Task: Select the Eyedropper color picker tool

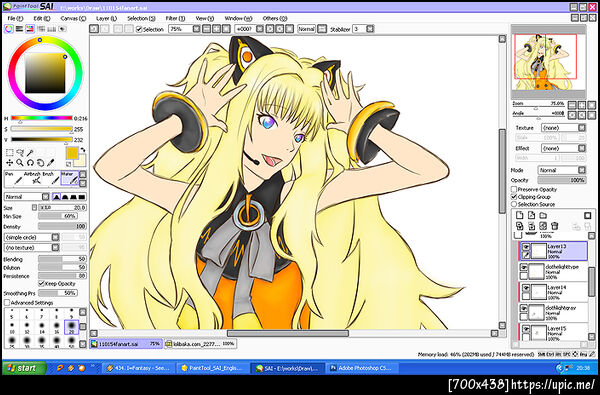Action: [x=51, y=163]
